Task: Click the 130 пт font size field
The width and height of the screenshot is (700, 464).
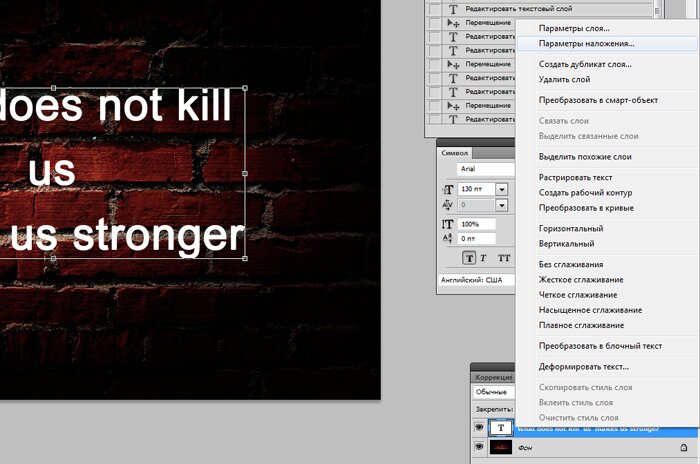Action: [x=476, y=189]
